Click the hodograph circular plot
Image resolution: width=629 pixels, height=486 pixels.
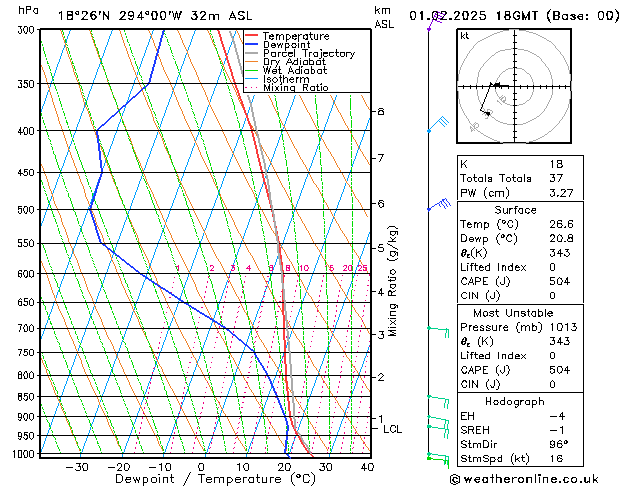pos(514,86)
